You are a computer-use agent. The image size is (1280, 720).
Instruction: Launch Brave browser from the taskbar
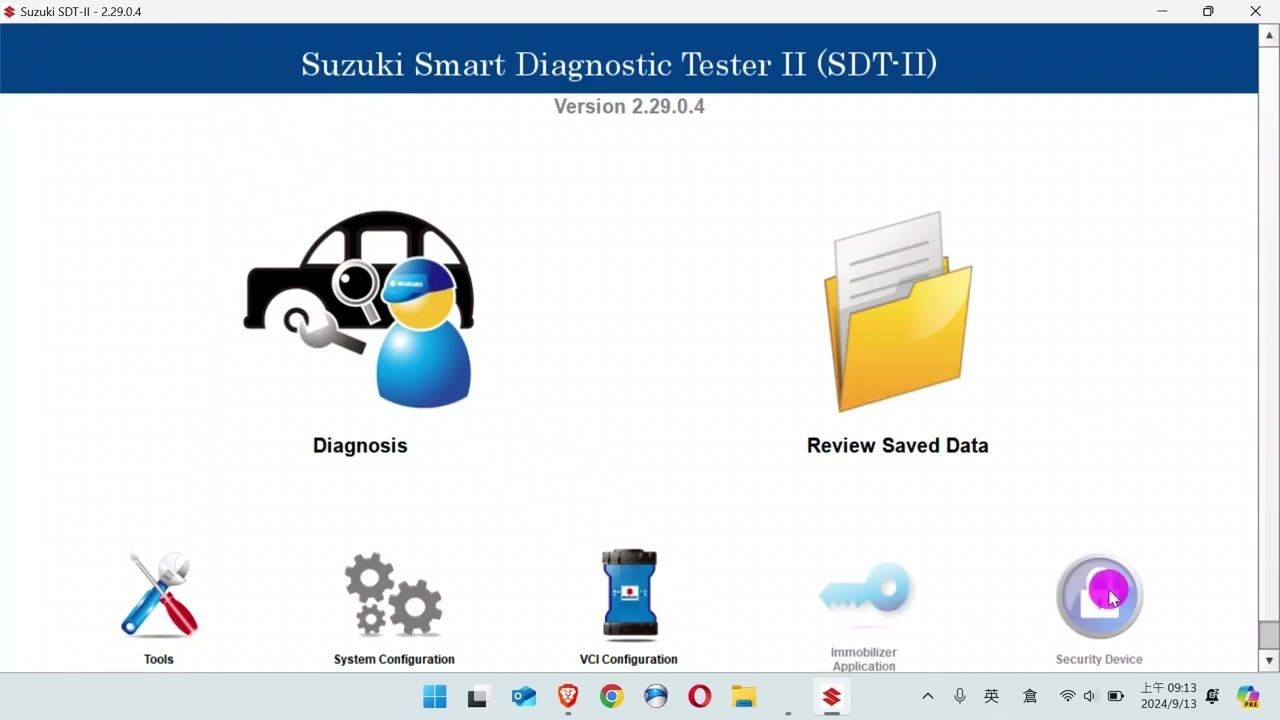568,697
